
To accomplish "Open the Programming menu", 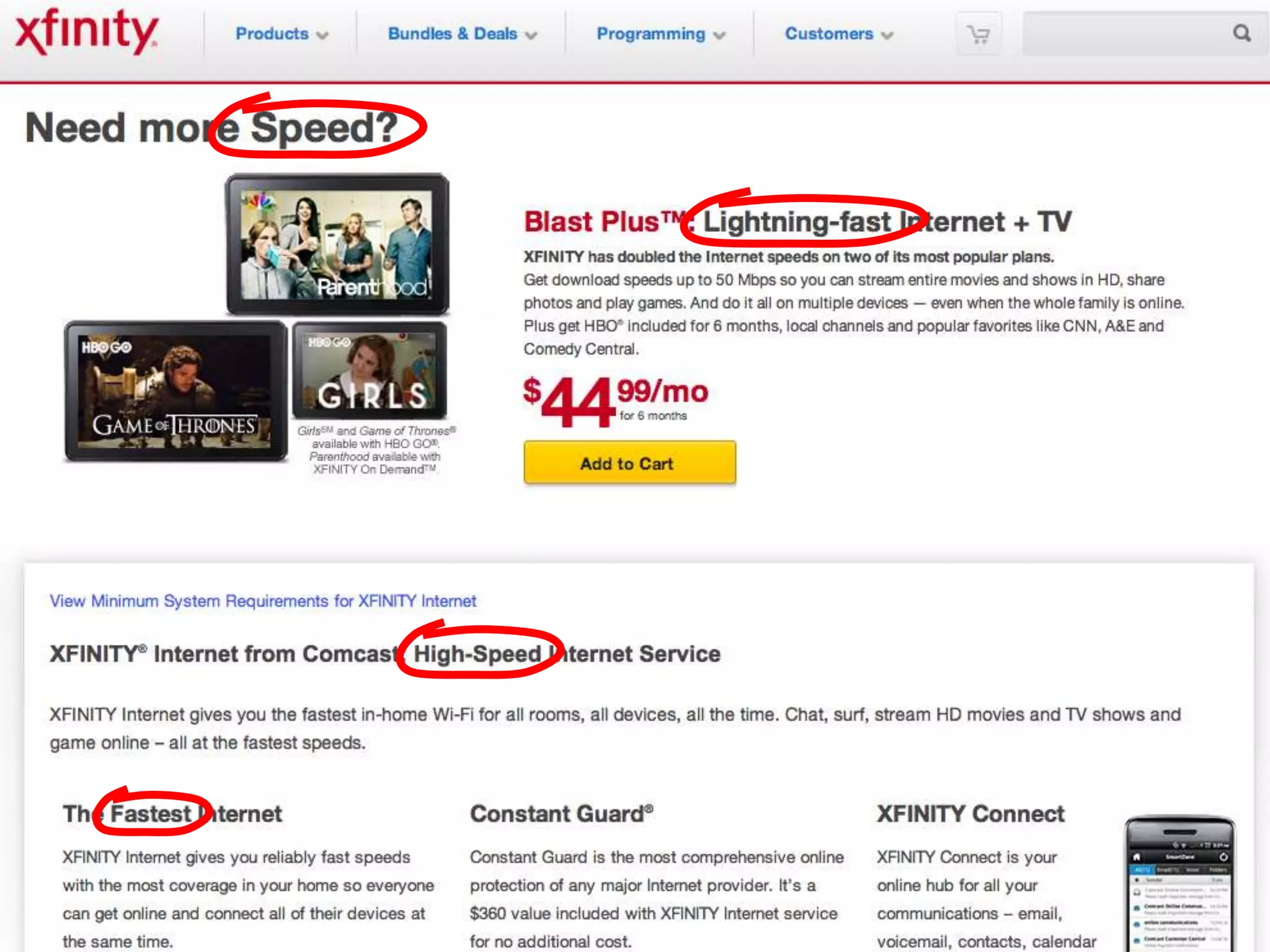I will pos(651,33).
